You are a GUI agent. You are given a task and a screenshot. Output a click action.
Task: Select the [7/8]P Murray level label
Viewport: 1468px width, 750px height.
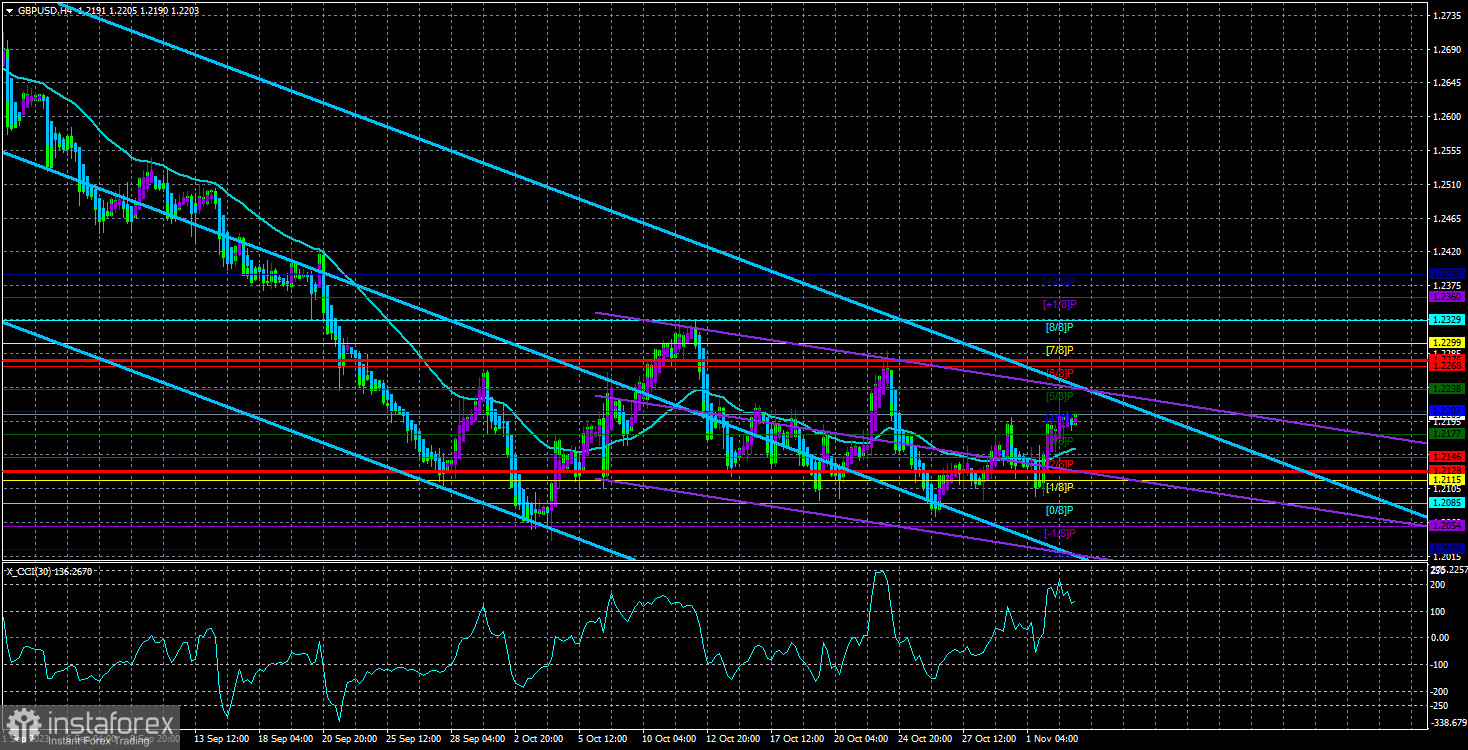coord(1060,350)
